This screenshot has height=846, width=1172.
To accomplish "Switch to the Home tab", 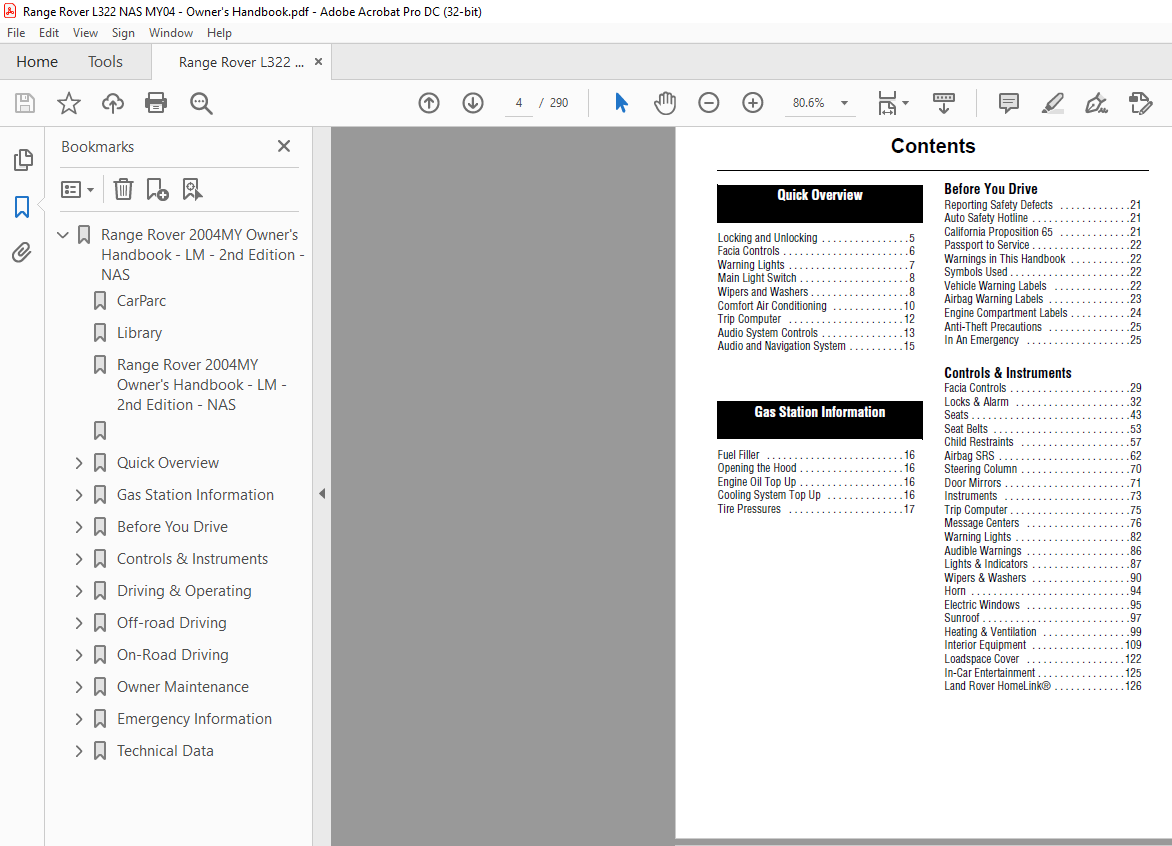I will pyautogui.click(x=37, y=62).
